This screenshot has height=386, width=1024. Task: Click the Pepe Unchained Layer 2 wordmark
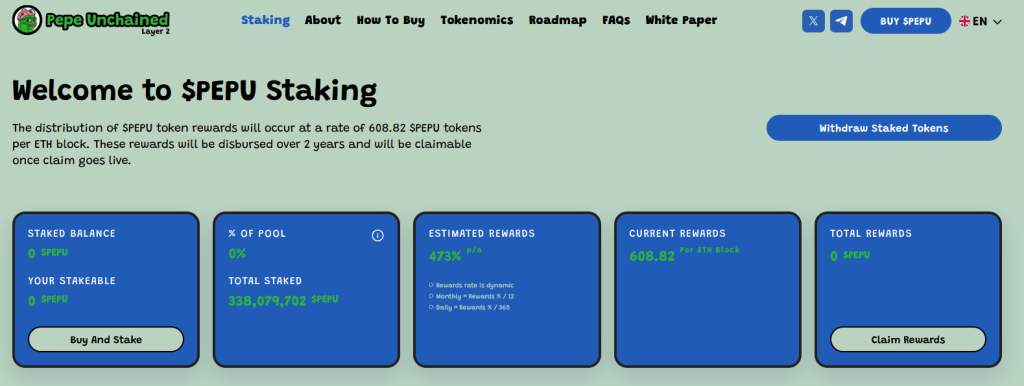[x=108, y=22]
